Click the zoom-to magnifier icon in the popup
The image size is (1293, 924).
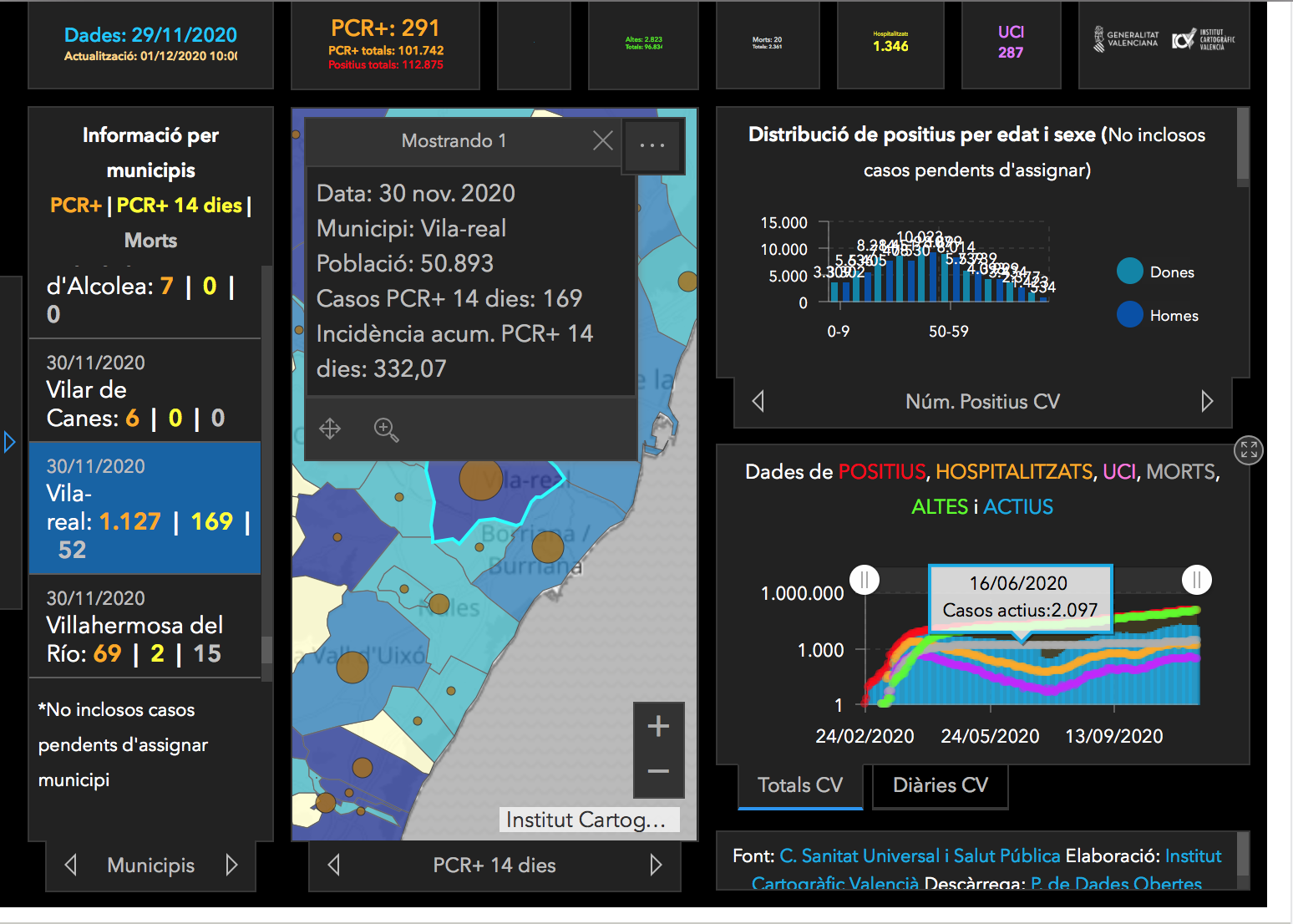pos(386,429)
